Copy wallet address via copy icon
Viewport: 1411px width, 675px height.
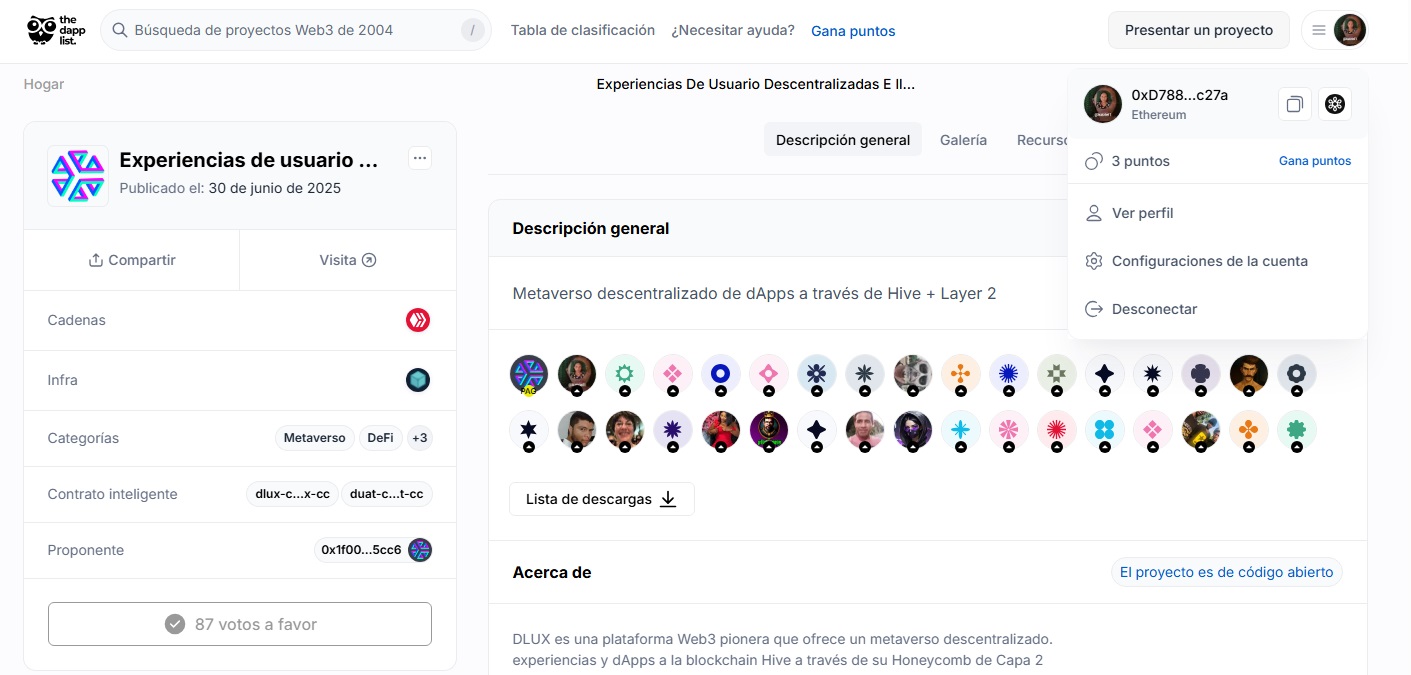pos(1294,104)
